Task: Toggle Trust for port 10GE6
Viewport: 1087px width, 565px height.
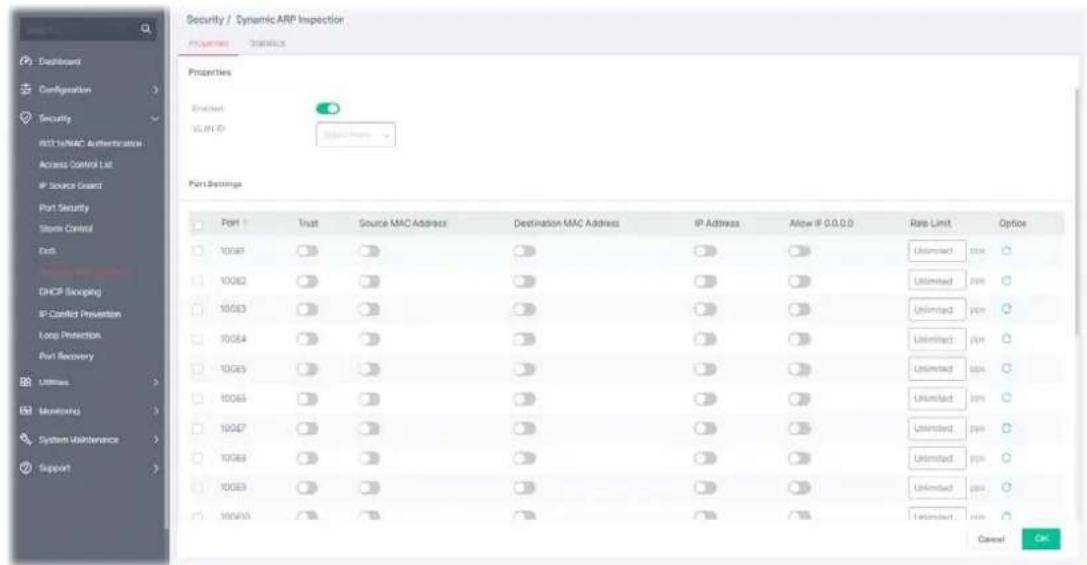Action: click(x=307, y=399)
